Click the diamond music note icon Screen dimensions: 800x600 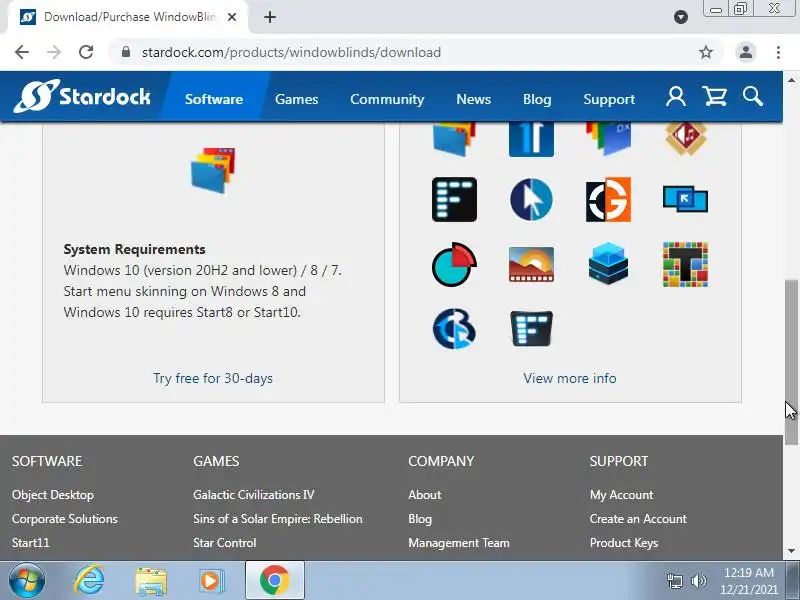coord(686,137)
